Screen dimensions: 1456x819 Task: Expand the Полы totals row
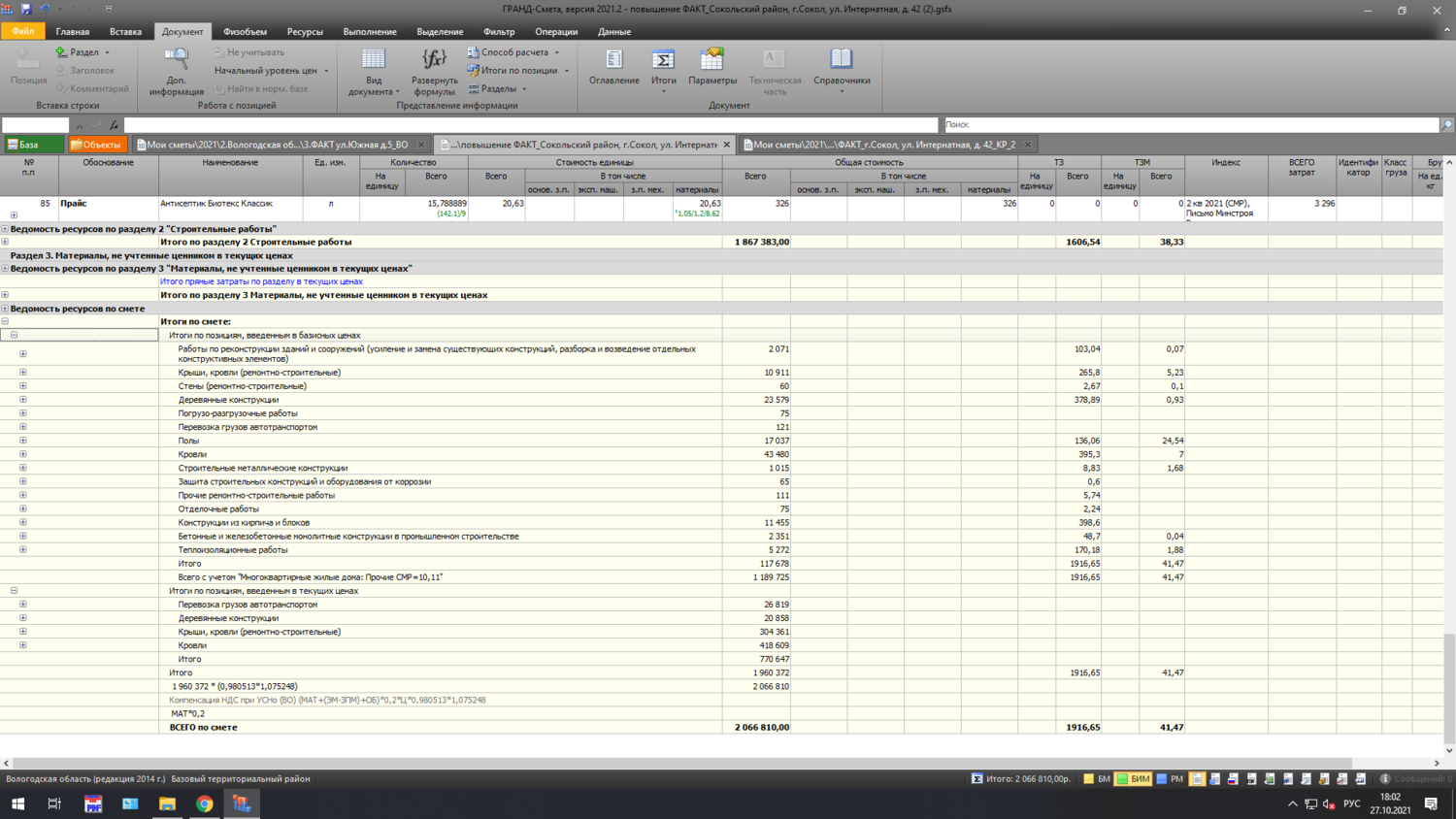23,441
